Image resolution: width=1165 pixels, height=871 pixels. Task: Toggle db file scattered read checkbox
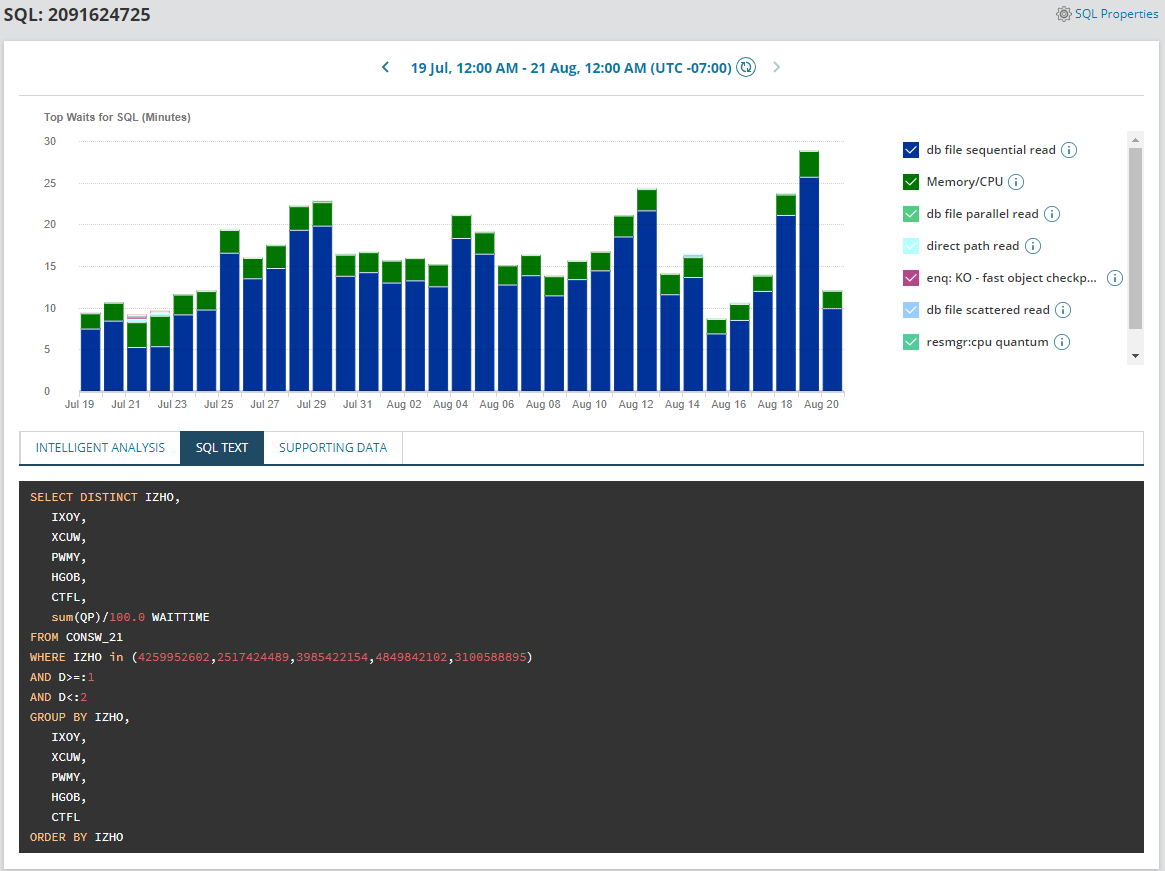[x=911, y=310]
